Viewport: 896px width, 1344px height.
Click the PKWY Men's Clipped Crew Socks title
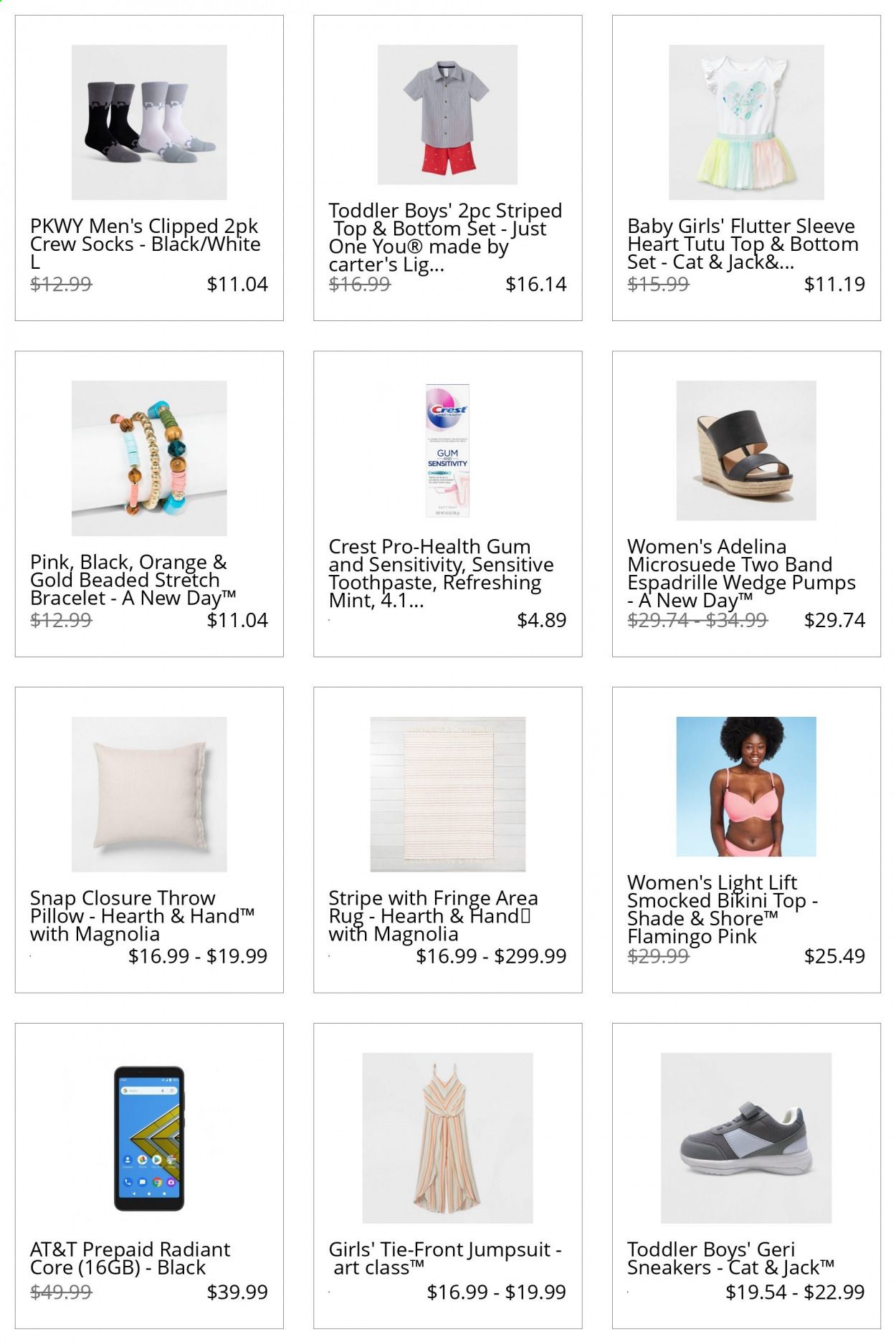point(146,244)
